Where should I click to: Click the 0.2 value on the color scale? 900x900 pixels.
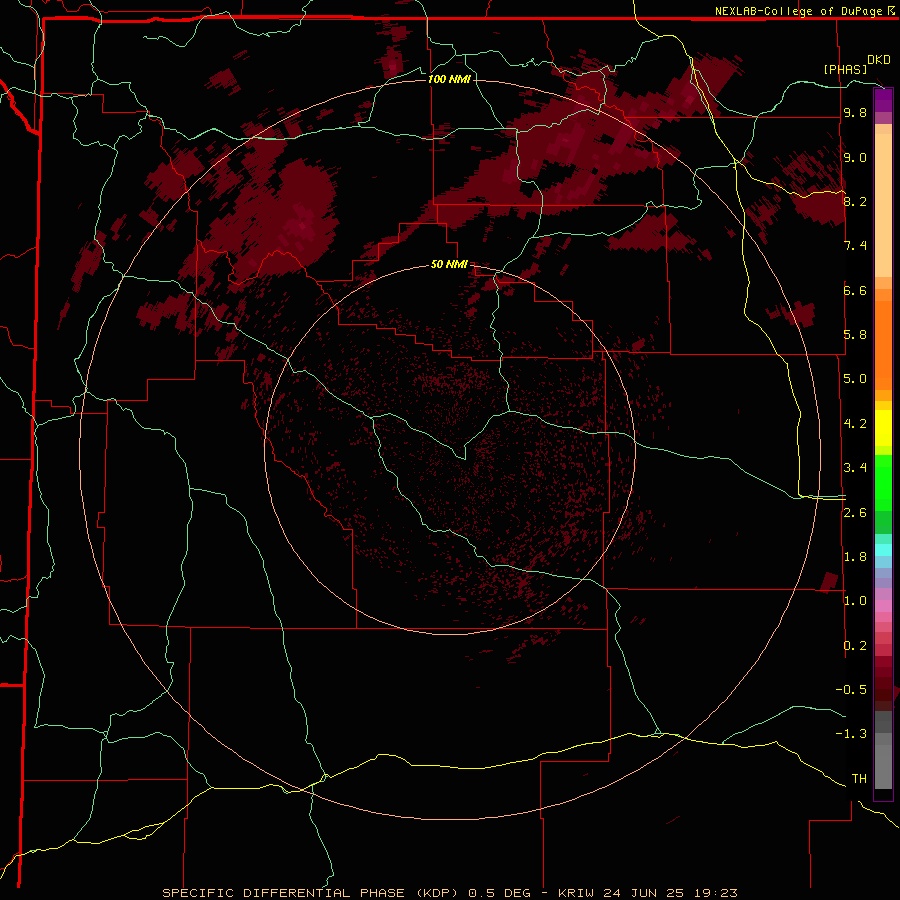(855, 646)
